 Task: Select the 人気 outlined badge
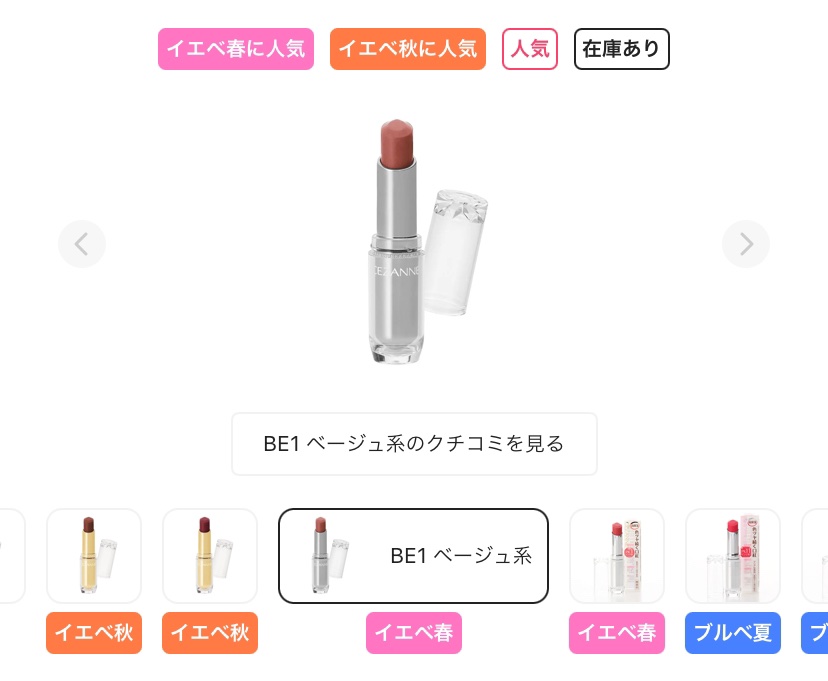(x=530, y=49)
